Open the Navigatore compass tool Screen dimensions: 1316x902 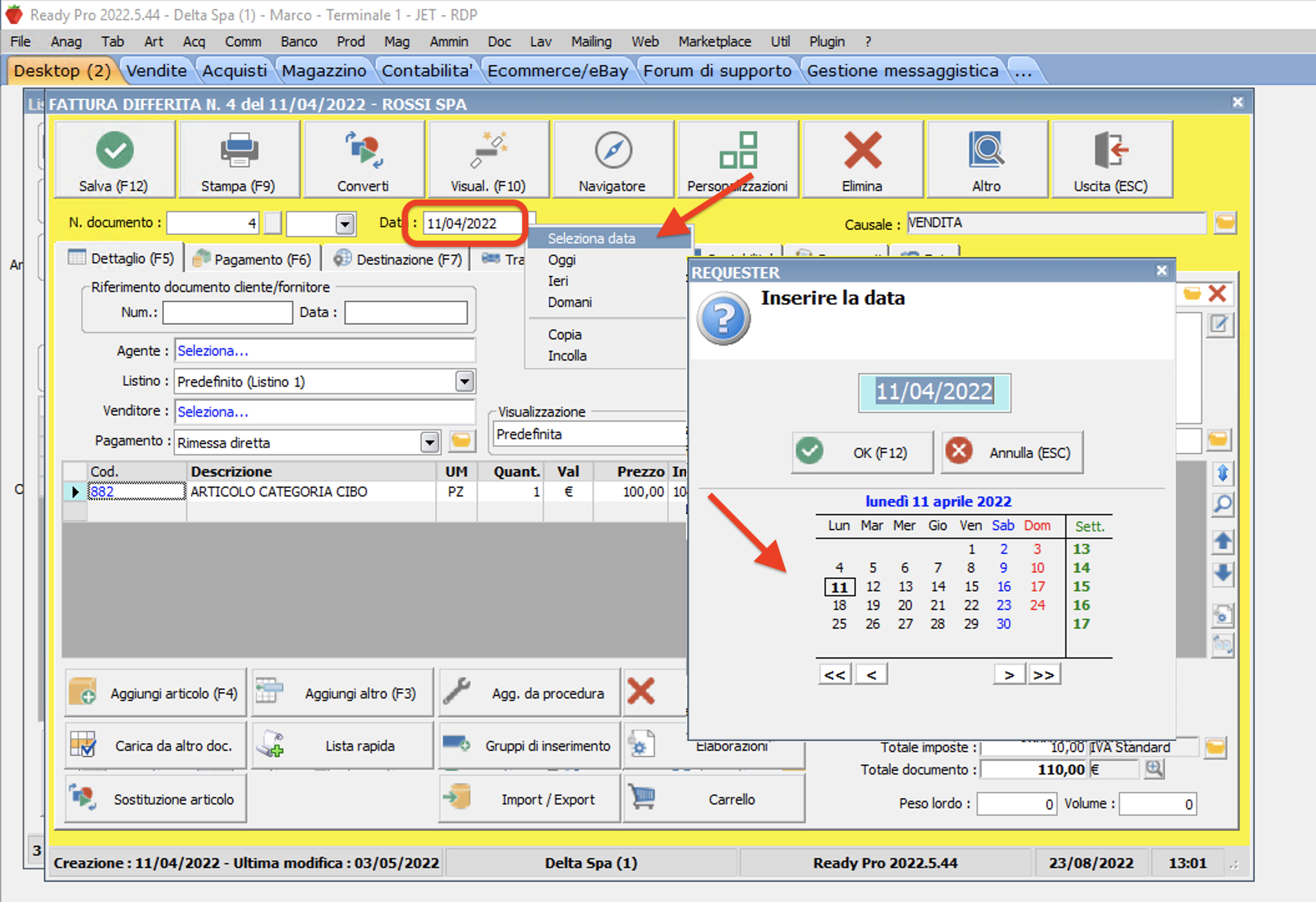point(612,160)
